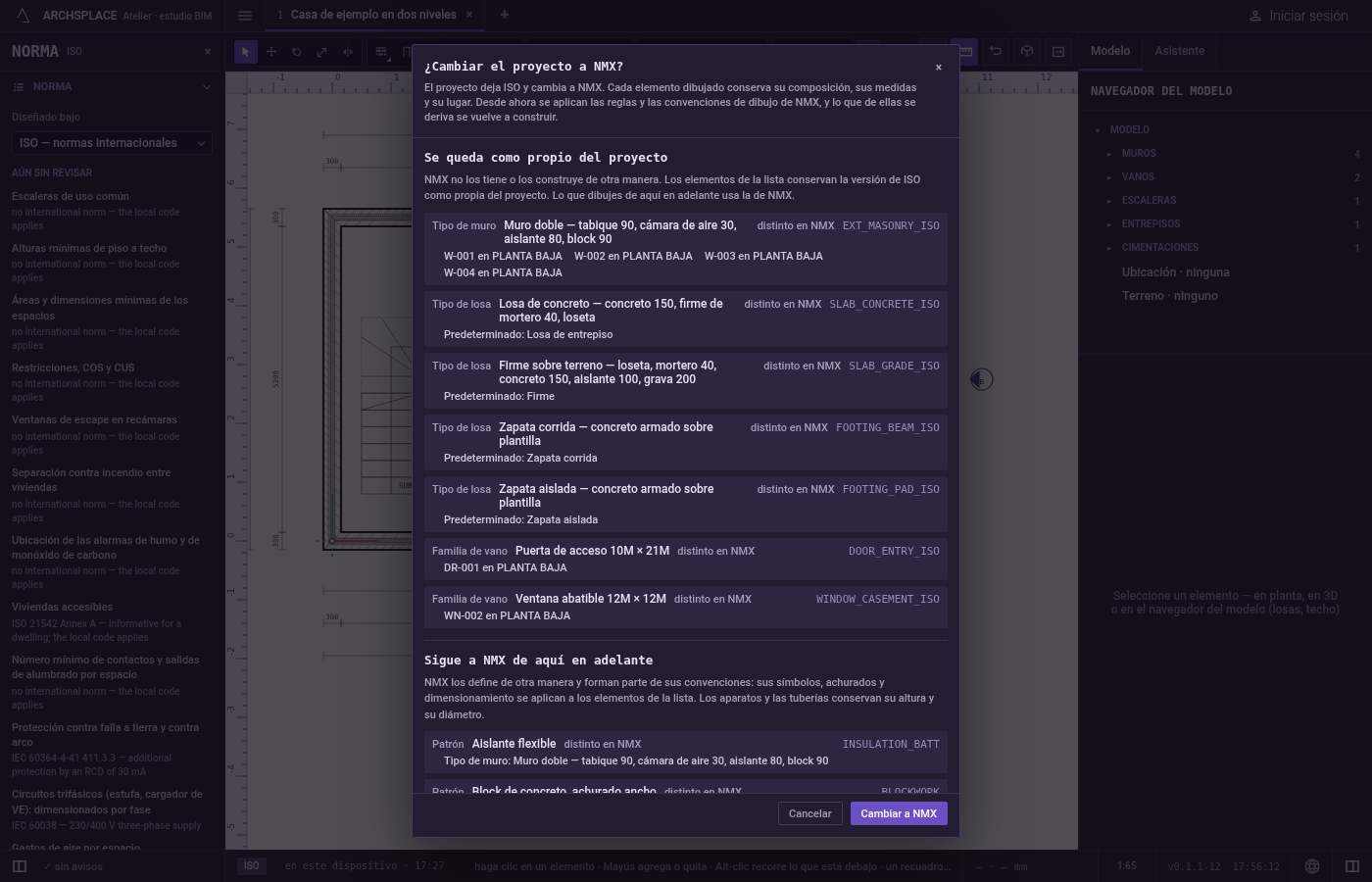Image resolution: width=1372 pixels, height=882 pixels.
Task: Confirm with Cambiar a NMX button
Action: click(x=899, y=813)
